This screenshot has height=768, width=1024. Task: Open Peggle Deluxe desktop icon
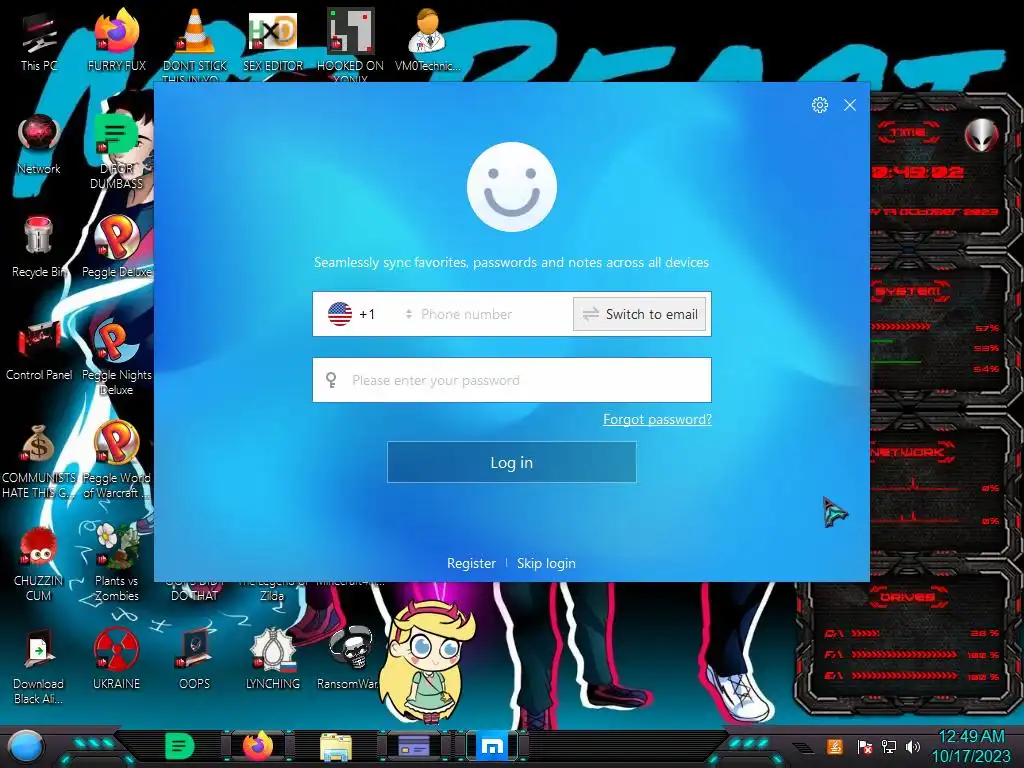[x=116, y=247]
